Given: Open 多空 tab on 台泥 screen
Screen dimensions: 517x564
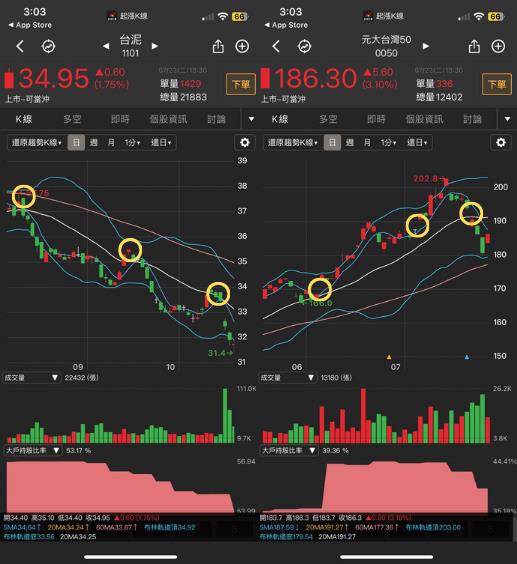Looking at the screenshot, I should pos(72,119).
